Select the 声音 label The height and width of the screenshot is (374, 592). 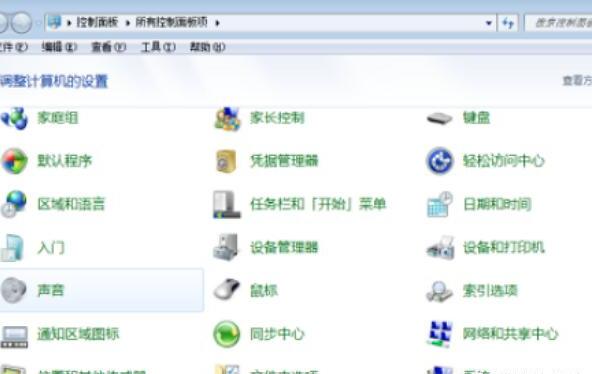51,291
